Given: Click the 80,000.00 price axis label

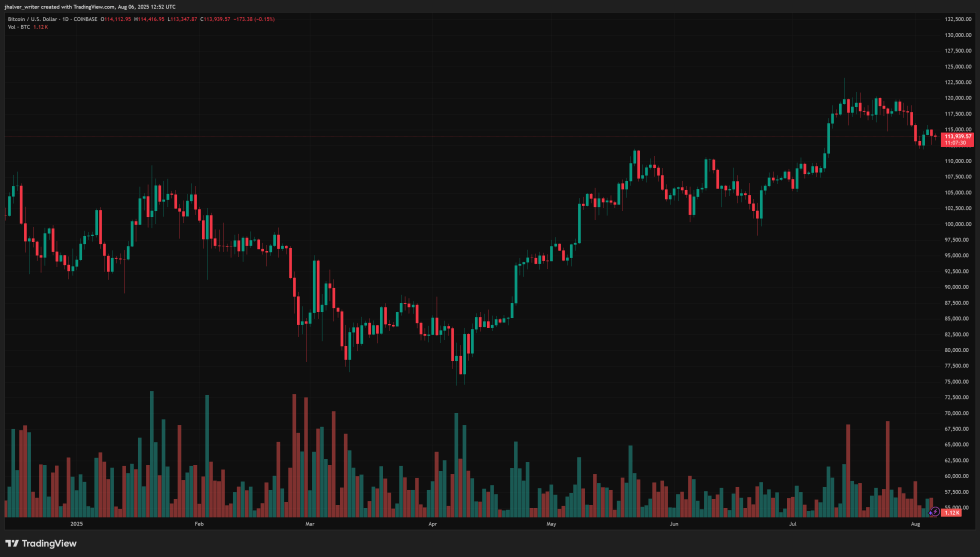Looking at the screenshot, I should tap(959, 350).
